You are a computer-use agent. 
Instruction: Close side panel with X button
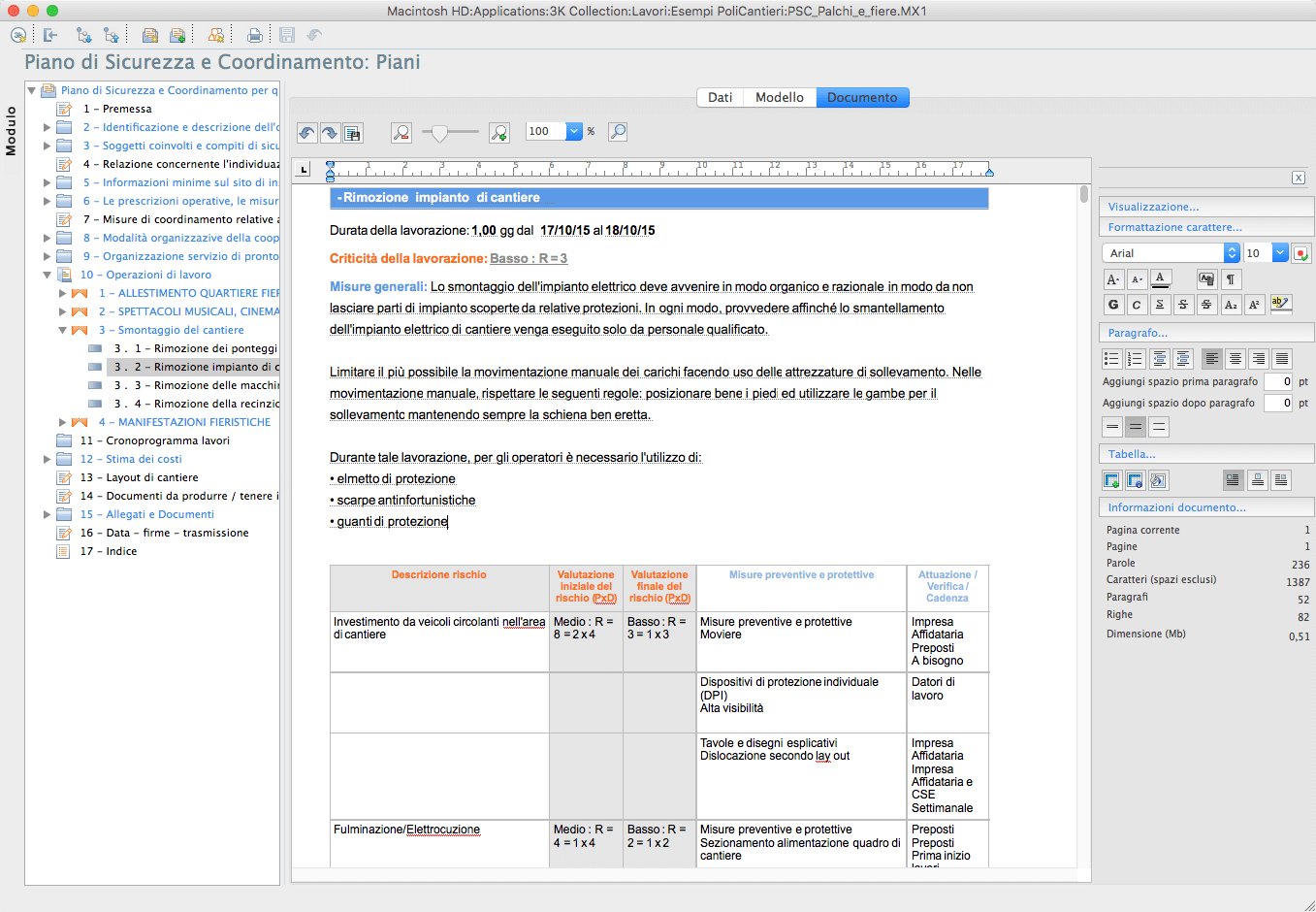[1299, 178]
